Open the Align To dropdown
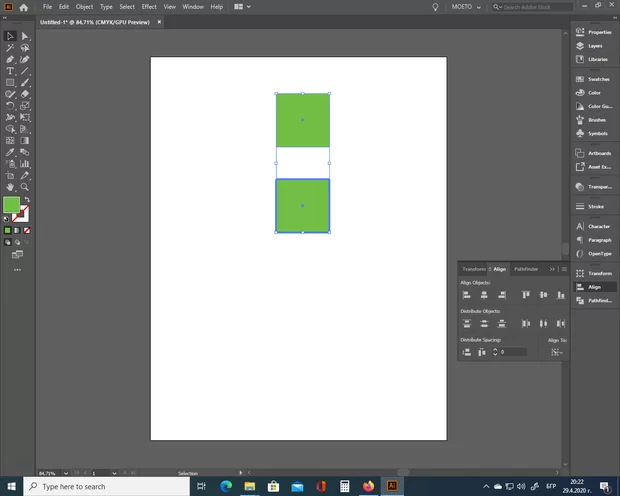This screenshot has width=620, height=496. [557, 352]
